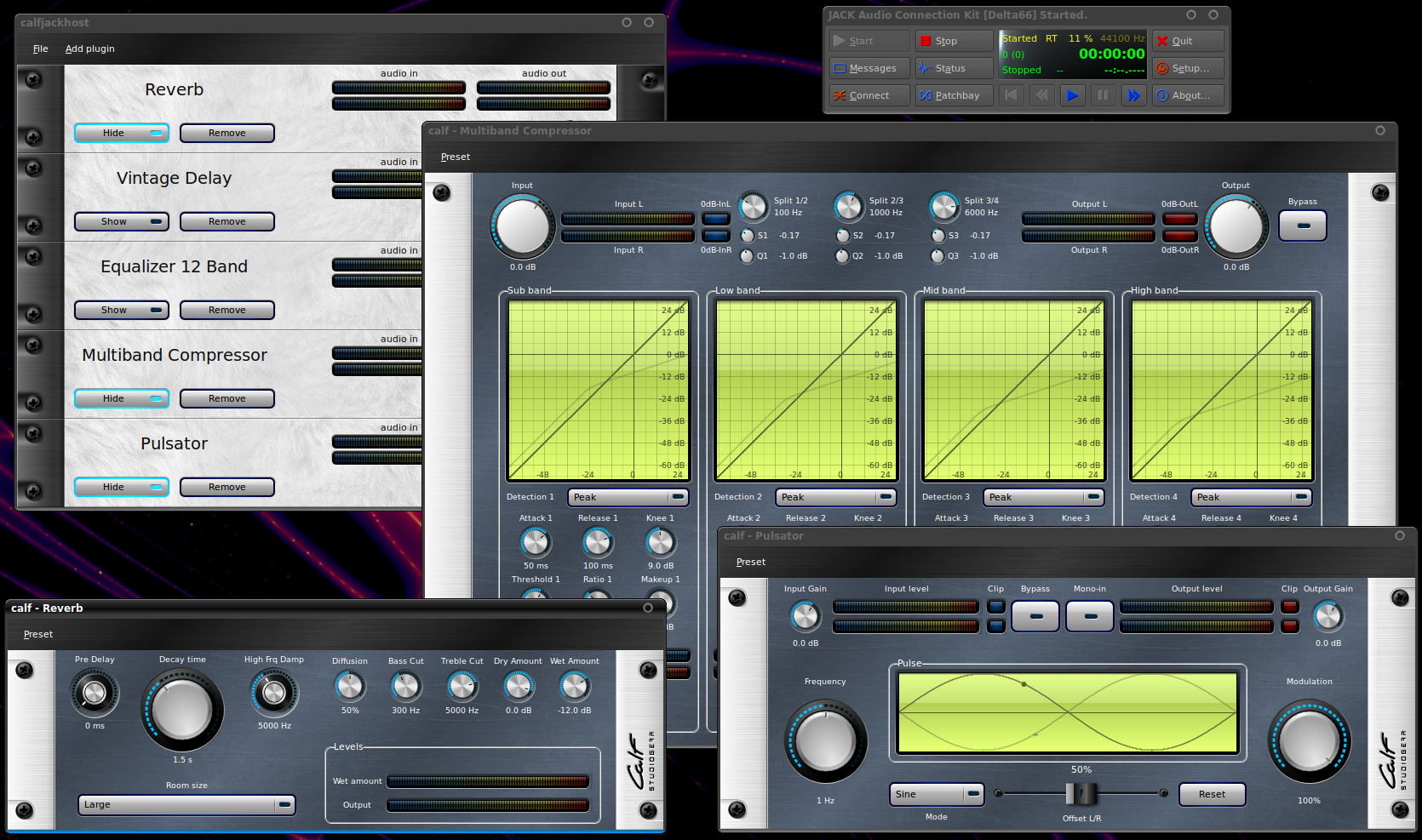This screenshot has width=1422, height=840.
Task: Toggle the Pulsator Mono-in switch
Action: tap(1090, 616)
